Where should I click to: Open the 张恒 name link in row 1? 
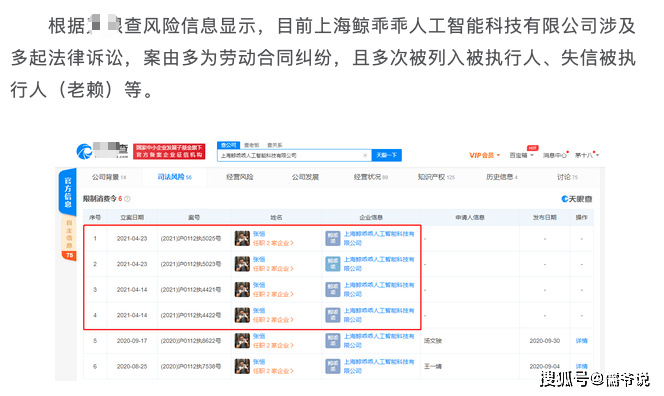[259, 234]
